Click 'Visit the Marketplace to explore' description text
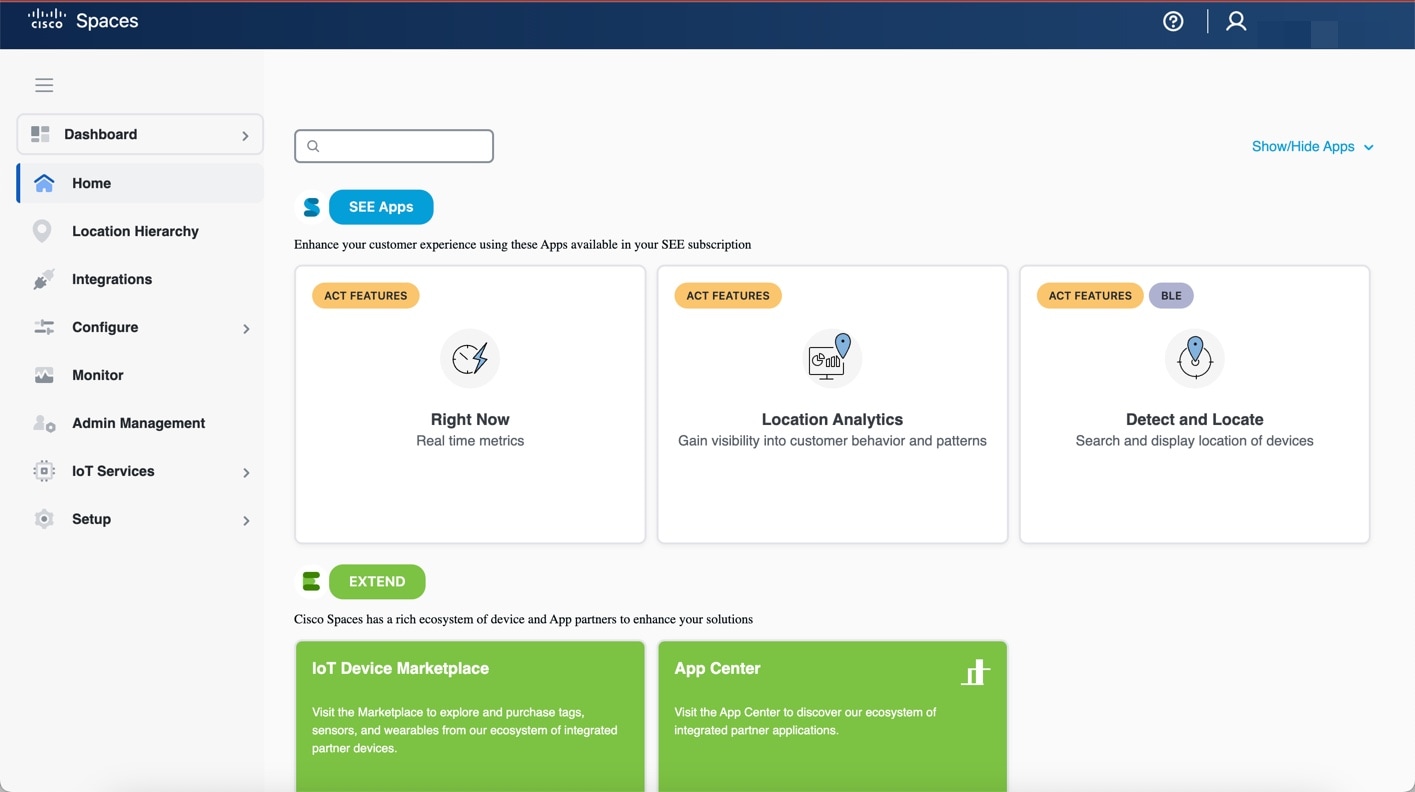 (x=464, y=730)
